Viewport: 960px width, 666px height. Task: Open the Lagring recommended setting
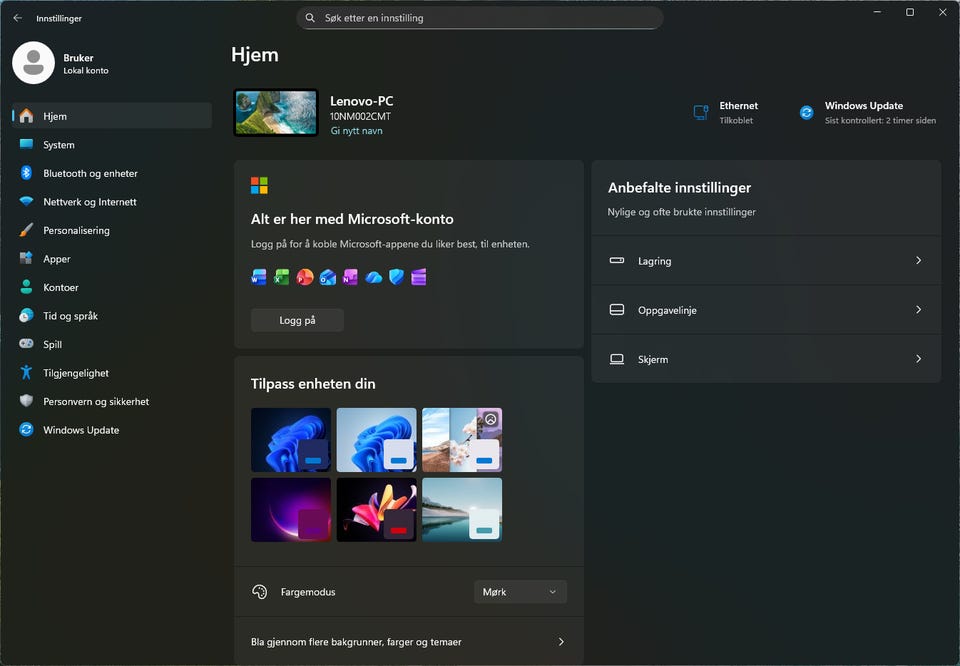766,260
